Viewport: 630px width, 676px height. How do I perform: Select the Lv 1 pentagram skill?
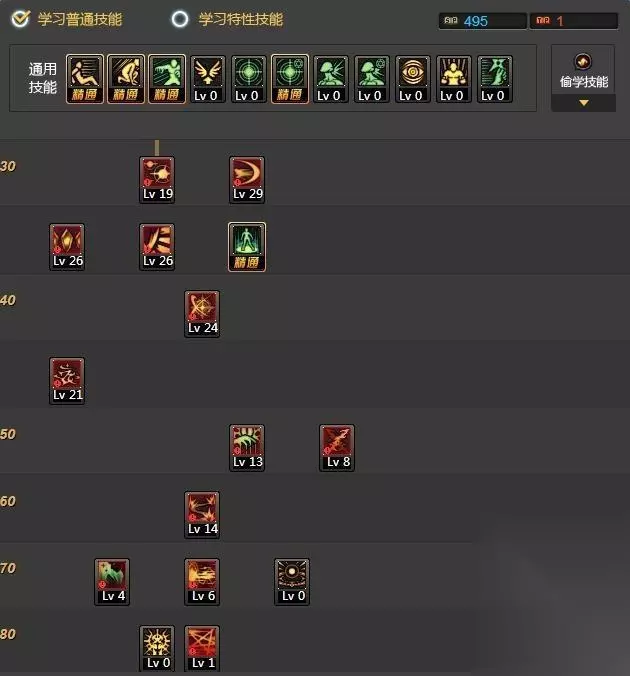[x=202, y=649]
